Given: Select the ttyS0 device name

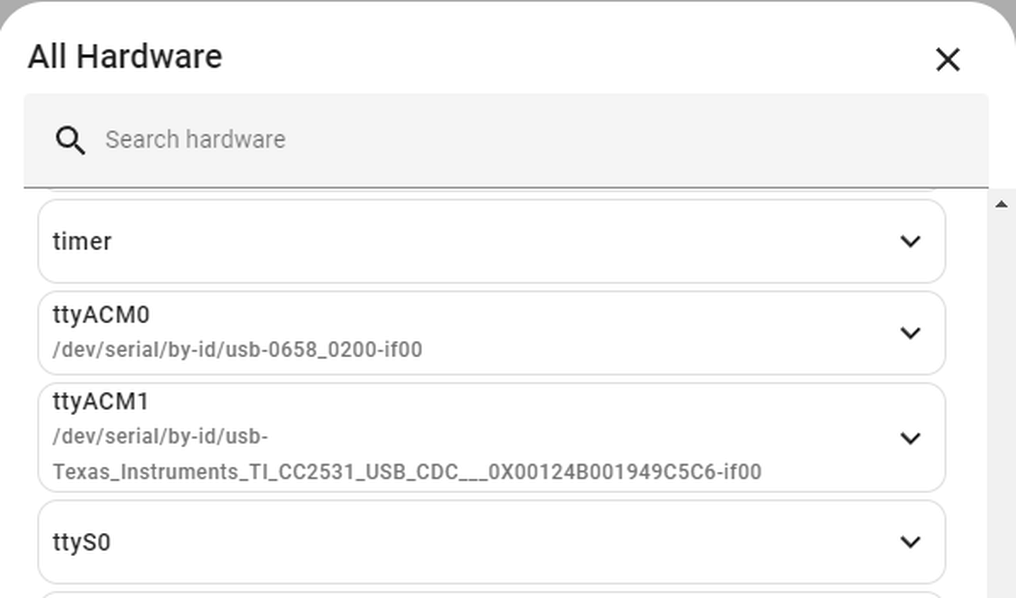Looking at the screenshot, I should [81, 542].
